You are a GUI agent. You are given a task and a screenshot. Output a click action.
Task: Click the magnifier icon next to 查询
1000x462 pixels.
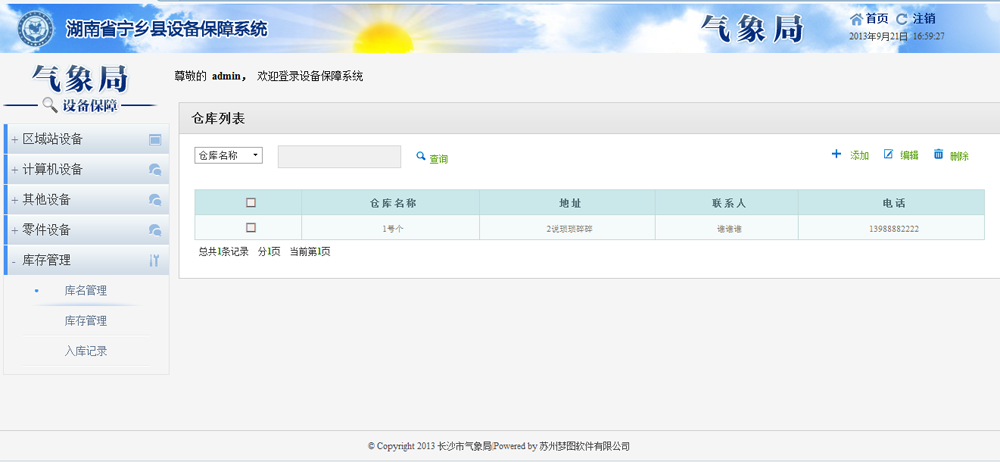421,156
